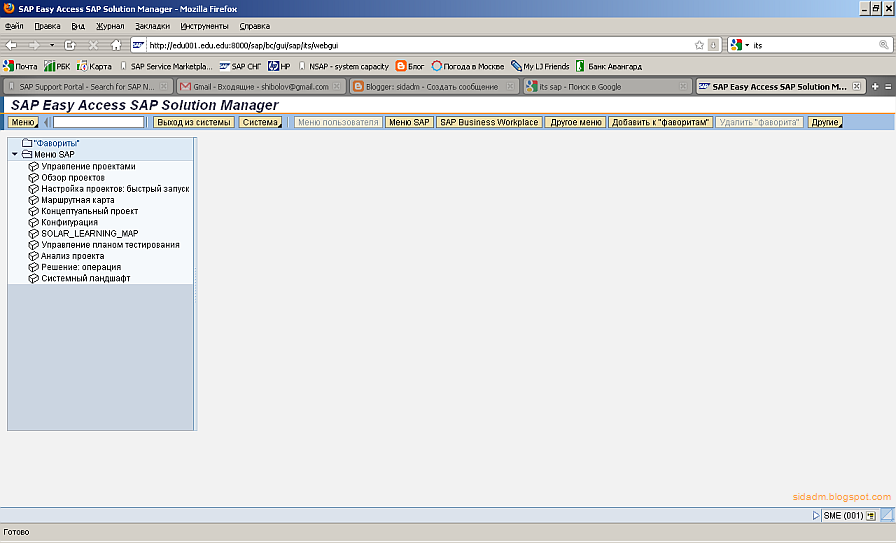Open Правка menu
896x543 pixels.
(x=47, y=26)
